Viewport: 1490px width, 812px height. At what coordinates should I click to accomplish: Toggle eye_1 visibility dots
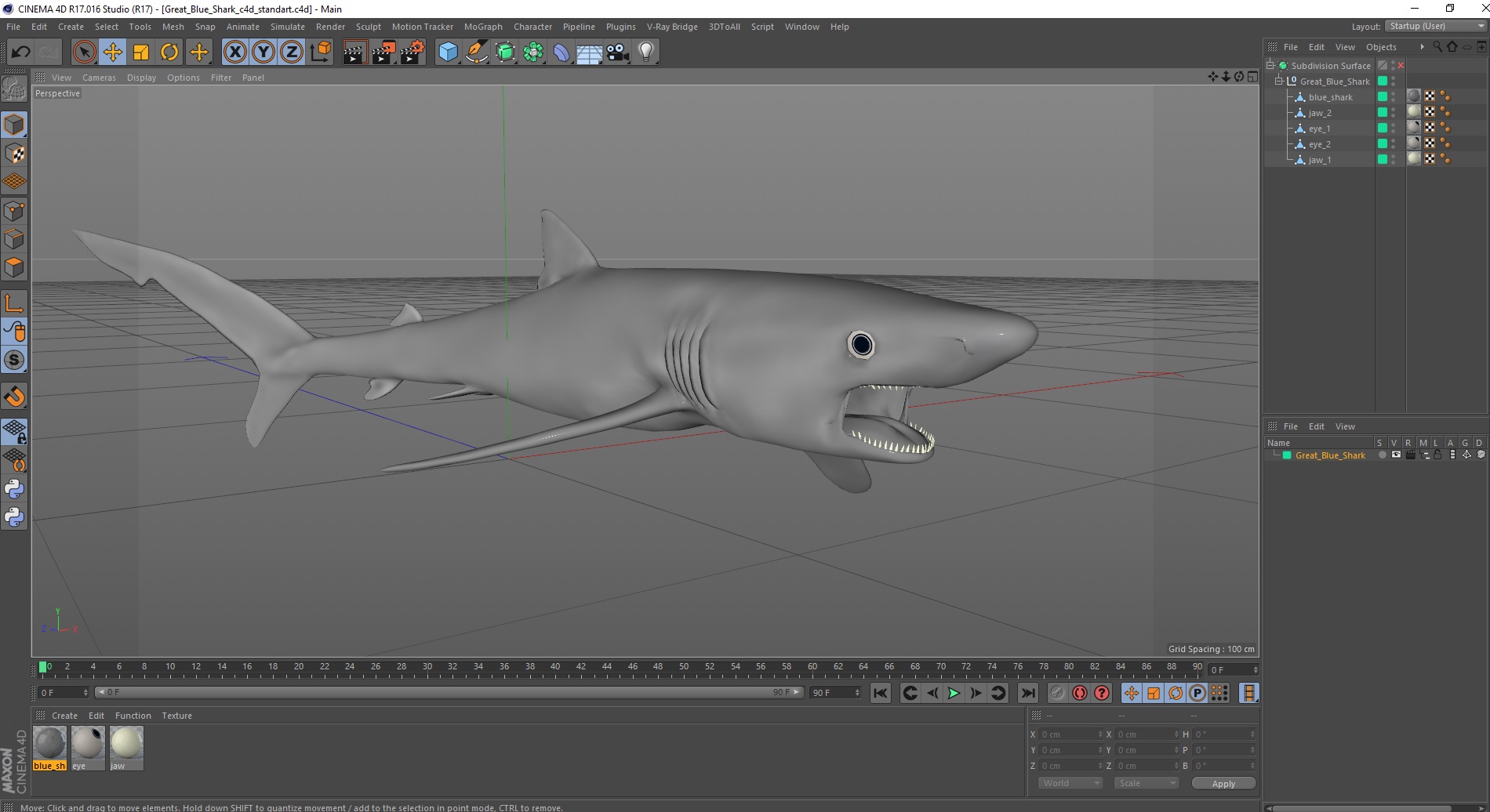point(1394,128)
